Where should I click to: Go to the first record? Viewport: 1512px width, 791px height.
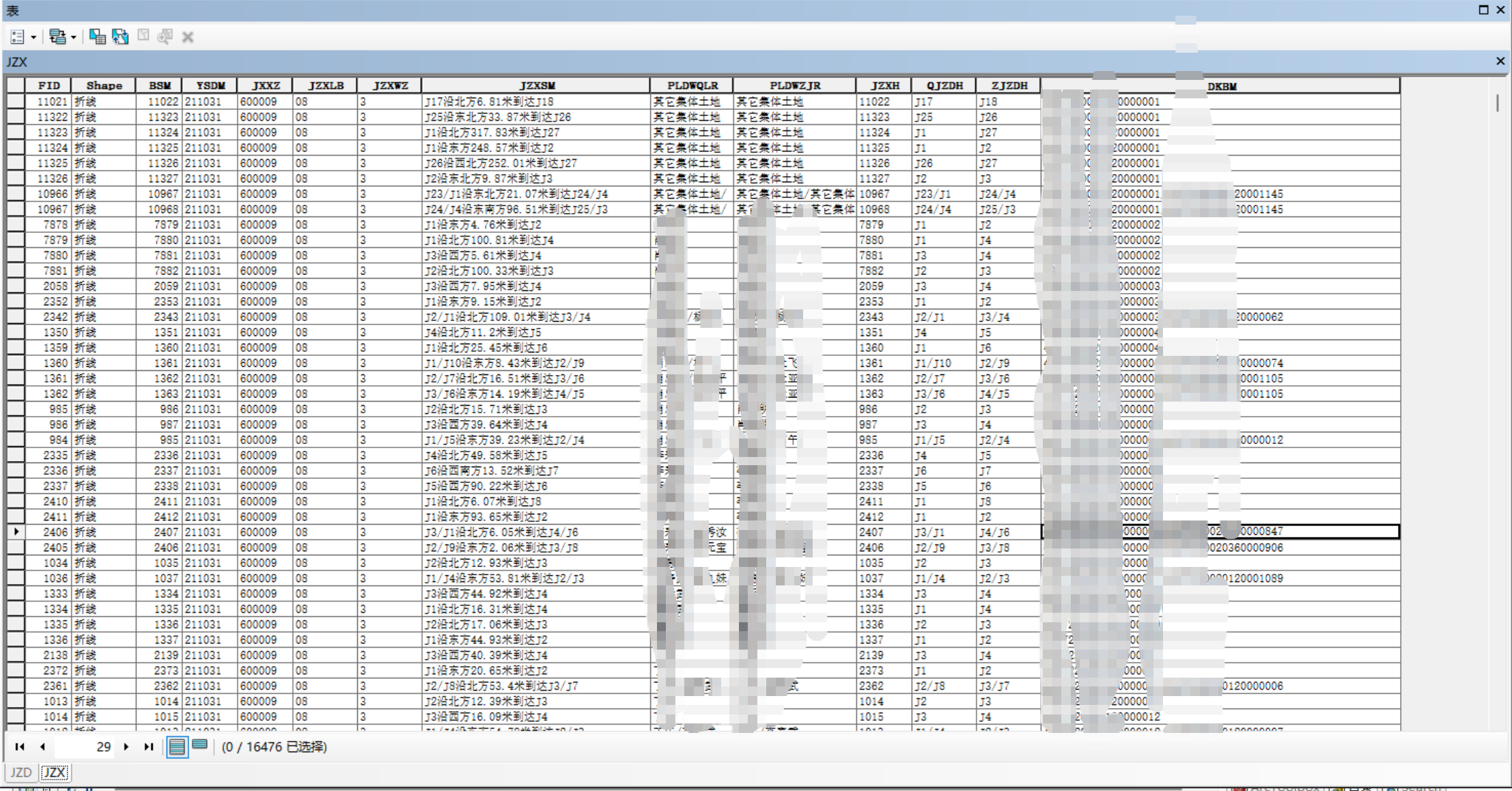pyautogui.click(x=20, y=747)
